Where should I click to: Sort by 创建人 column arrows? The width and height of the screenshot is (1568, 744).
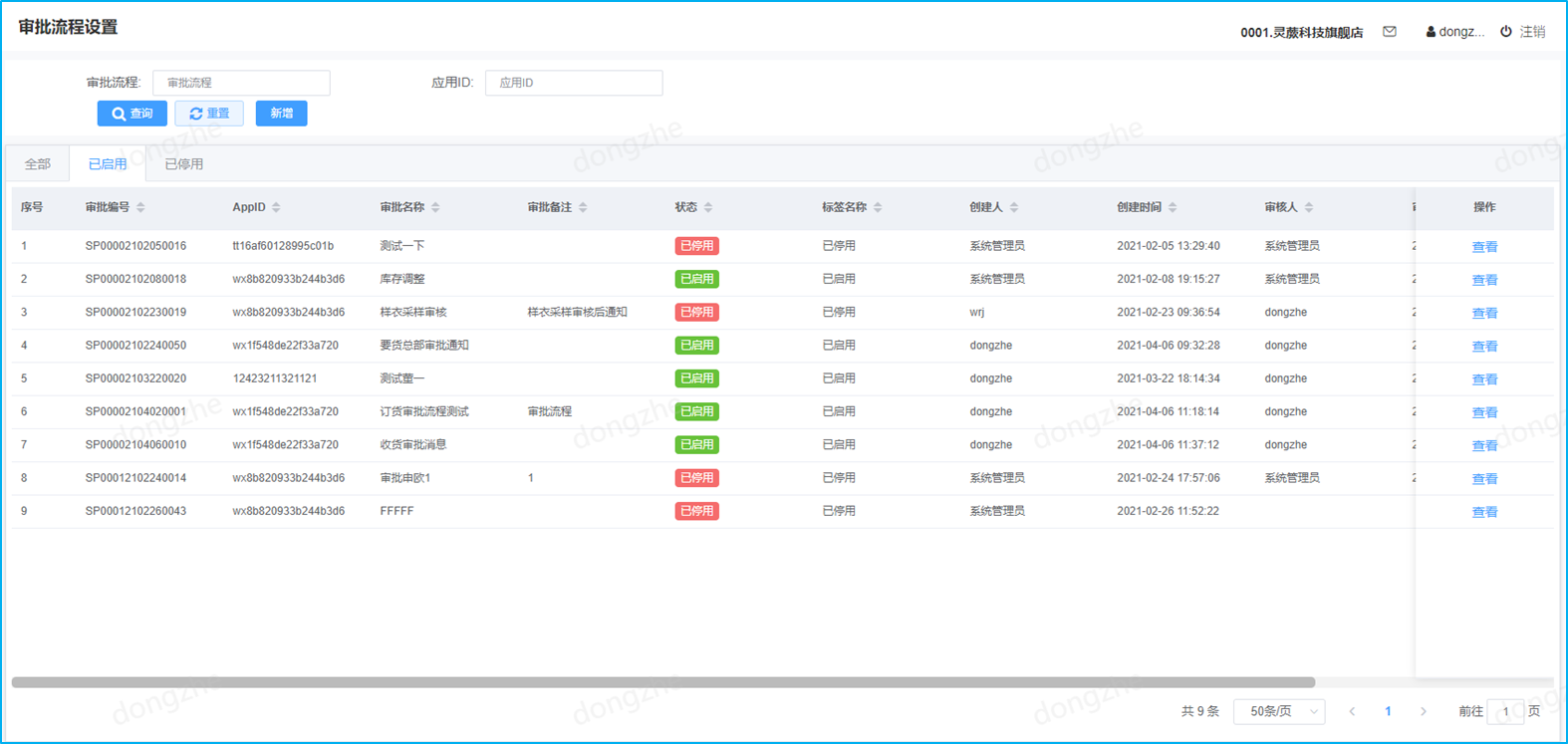pyautogui.click(x=1014, y=207)
